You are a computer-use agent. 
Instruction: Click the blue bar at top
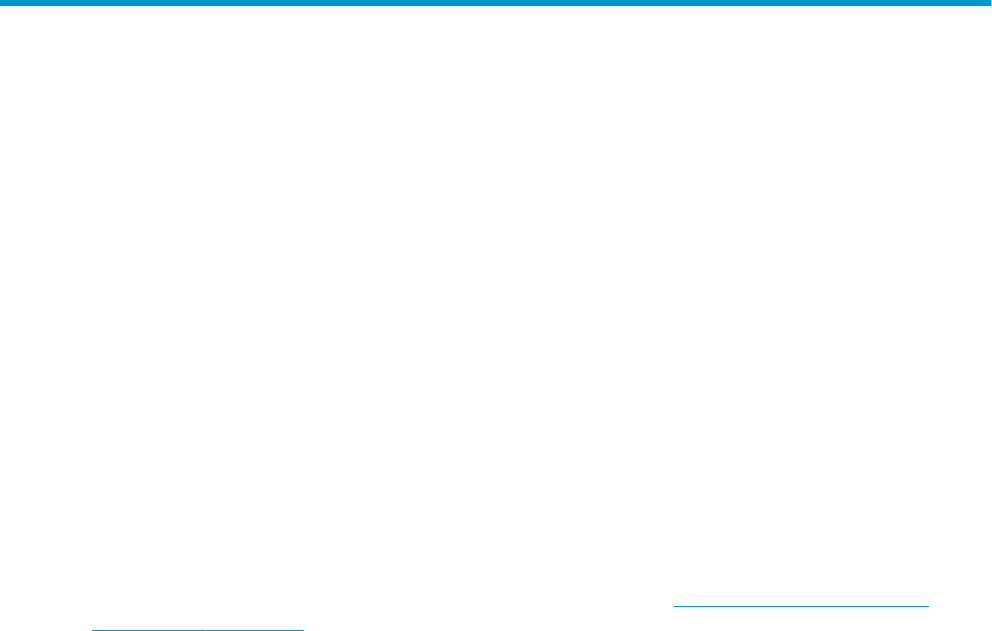[496, 3]
